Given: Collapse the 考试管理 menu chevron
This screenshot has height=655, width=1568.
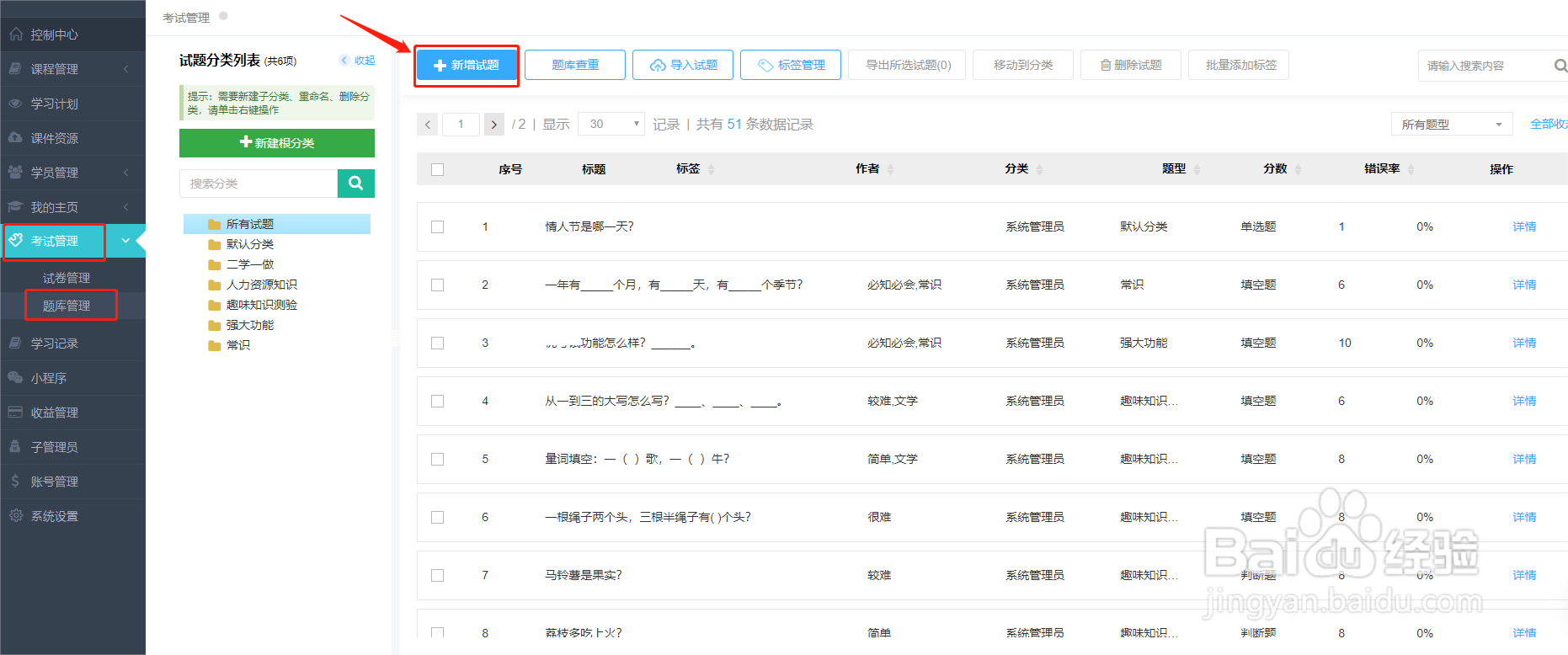Looking at the screenshot, I should click(x=125, y=241).
